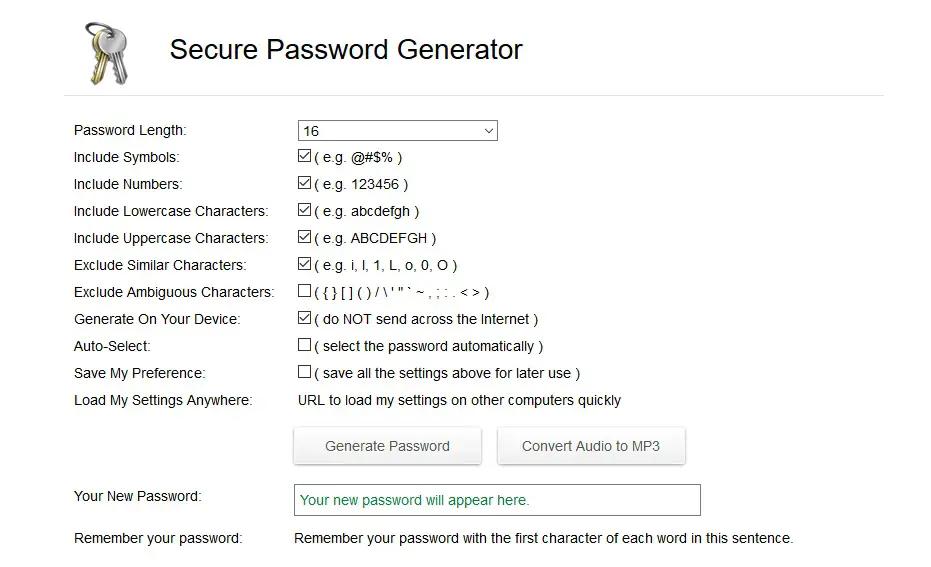Uncheck Generate On Your Device
Image resolution: width=931 pixels, height=567 pixels.
pyautogui.click(x=304, y=319)
